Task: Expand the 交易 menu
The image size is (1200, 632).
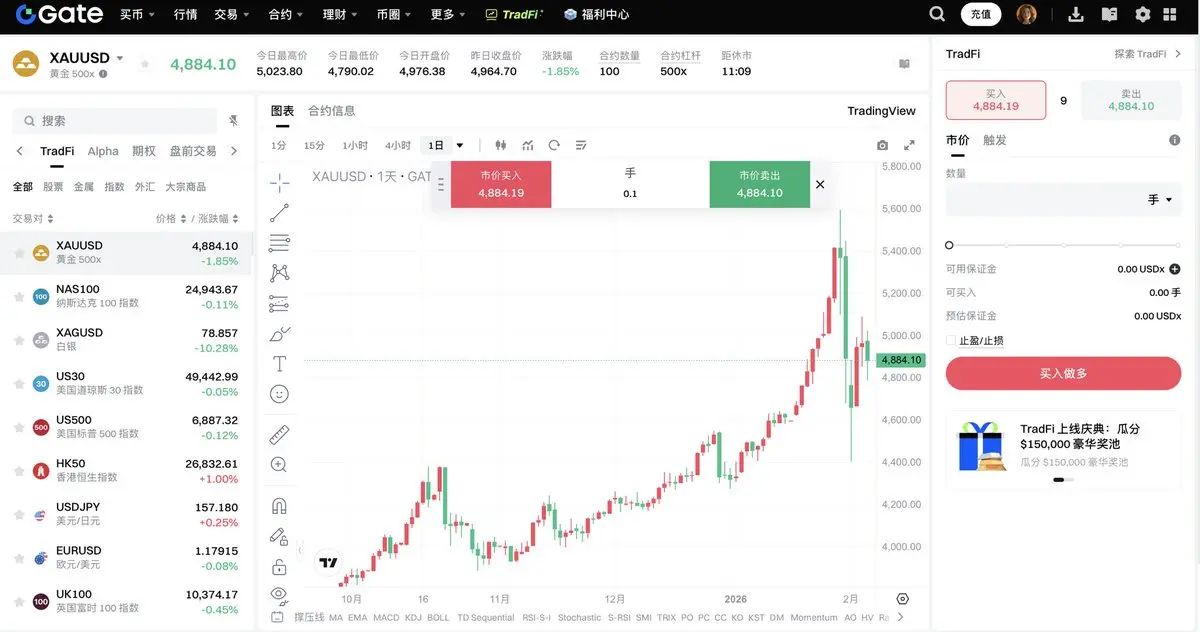Action: click(231, 14)
